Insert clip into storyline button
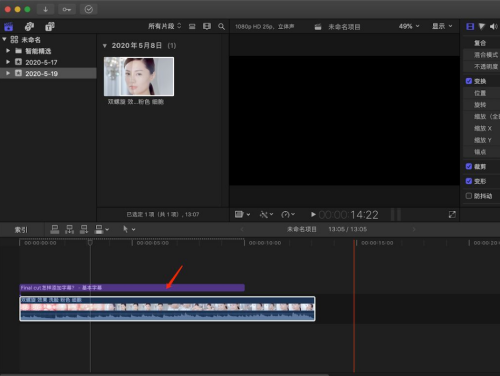The height and width of the screenshot is (376, 500). point(69,229)
